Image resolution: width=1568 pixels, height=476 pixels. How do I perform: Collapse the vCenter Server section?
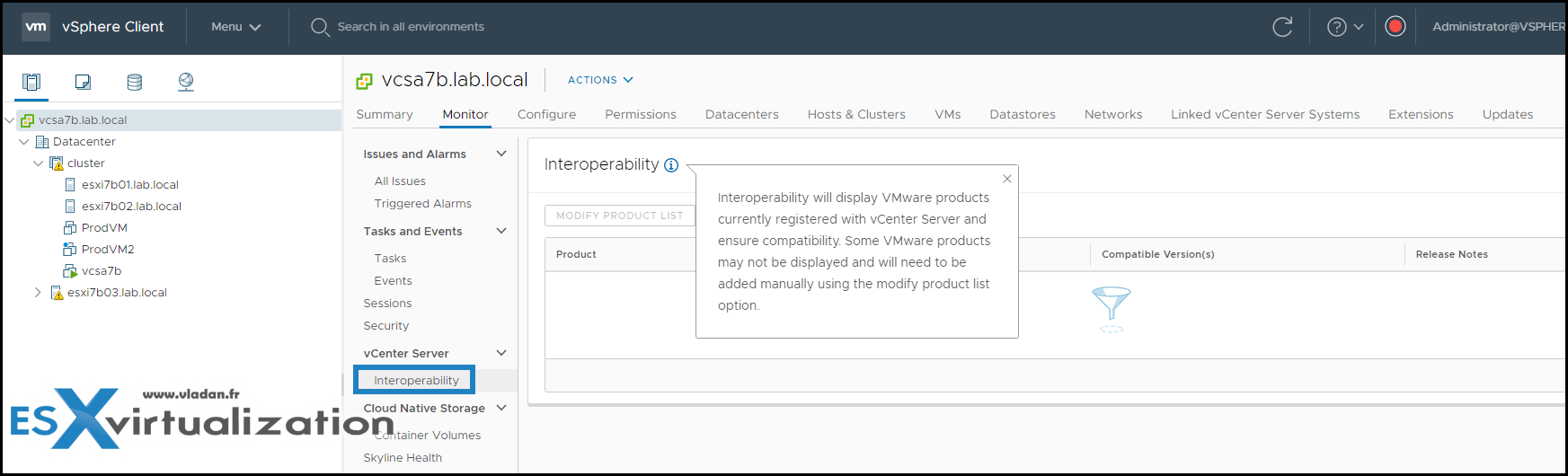click(x=501, y=353)
